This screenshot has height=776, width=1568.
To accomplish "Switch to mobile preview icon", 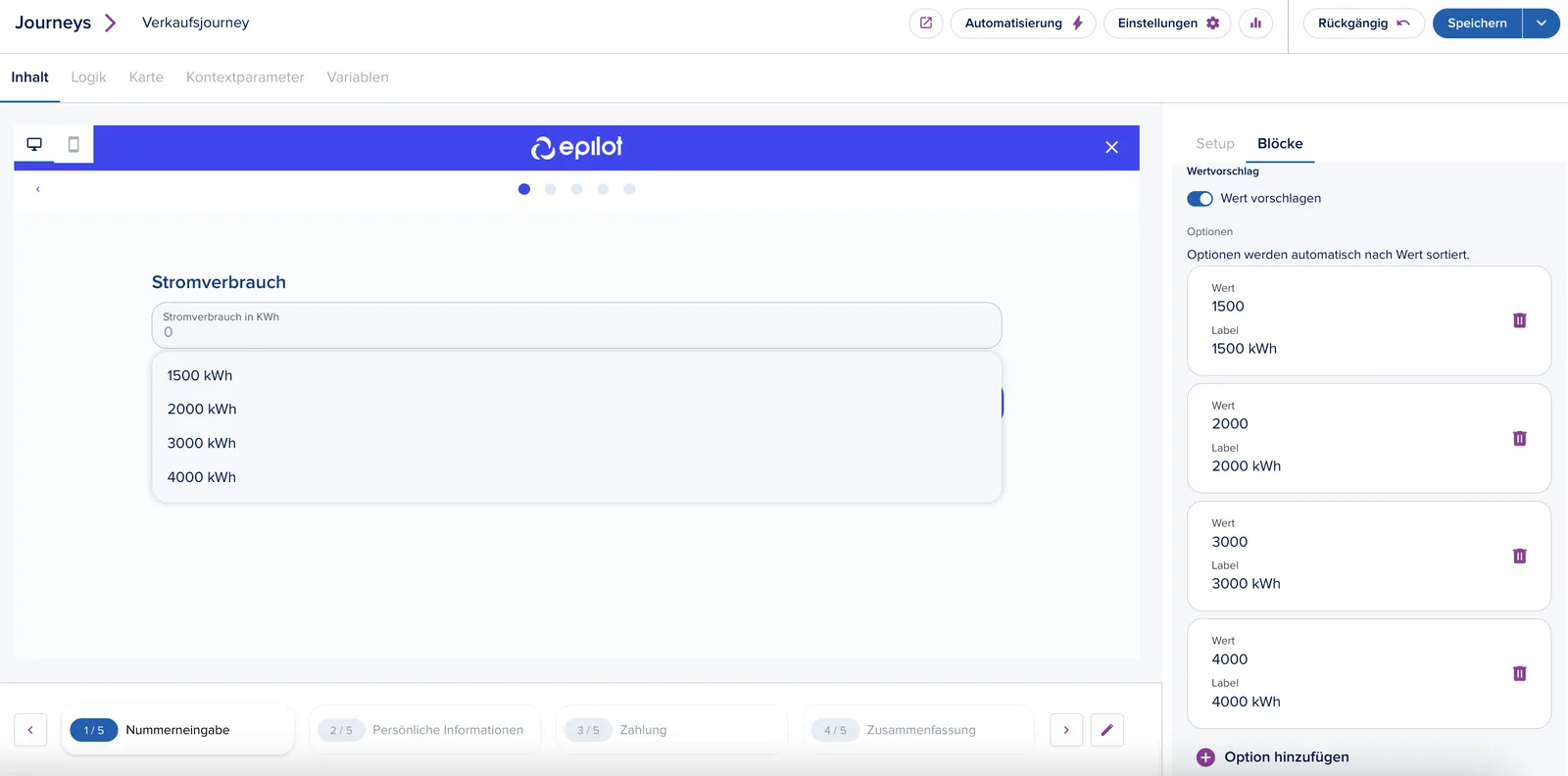I will coord(73,144).
